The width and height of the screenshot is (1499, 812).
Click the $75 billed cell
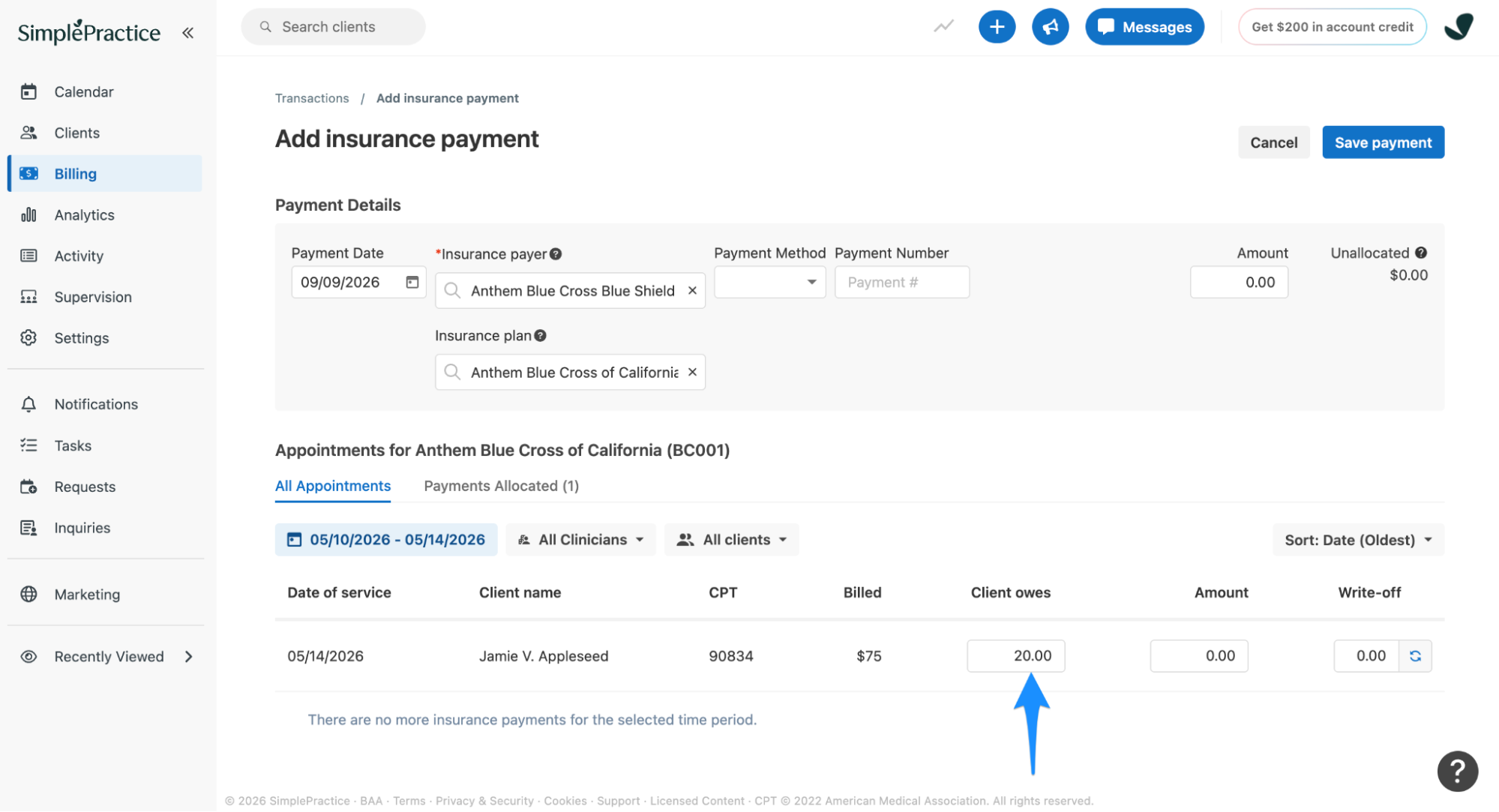click(x=868, y=656)
